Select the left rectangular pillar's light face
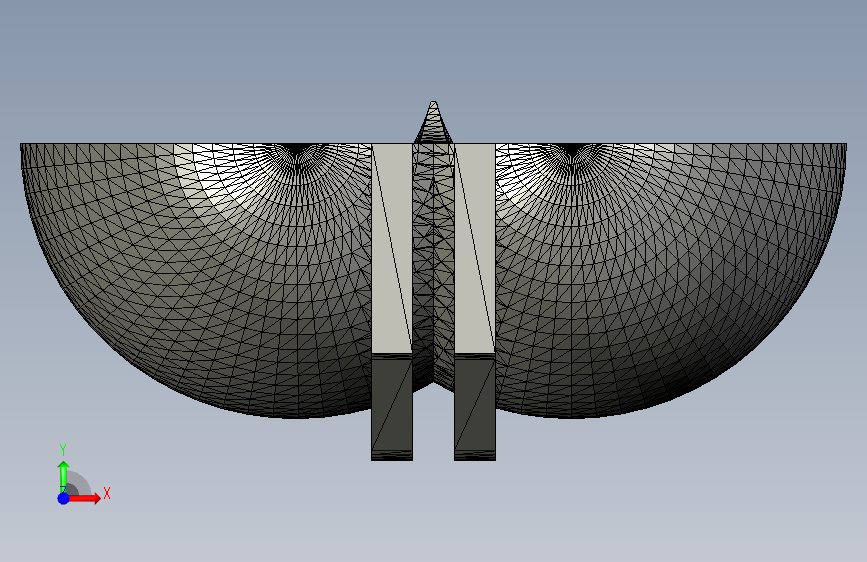The width and height of the screenshot is (867, 562). [x=391, y=248]
